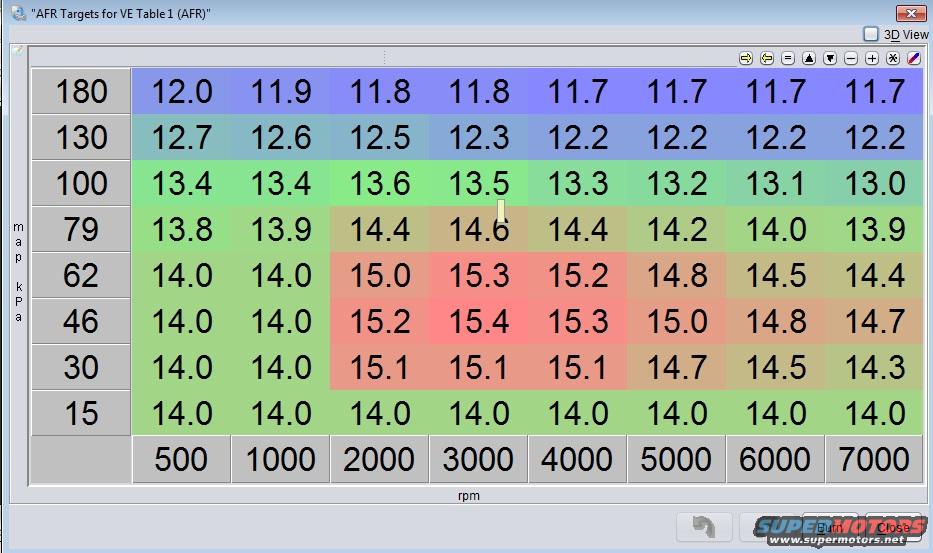This screenshot has height=553, width=933.
Task: Select the 62 kPa map bin
Action: pyautogui.click(x=81, y=275)
